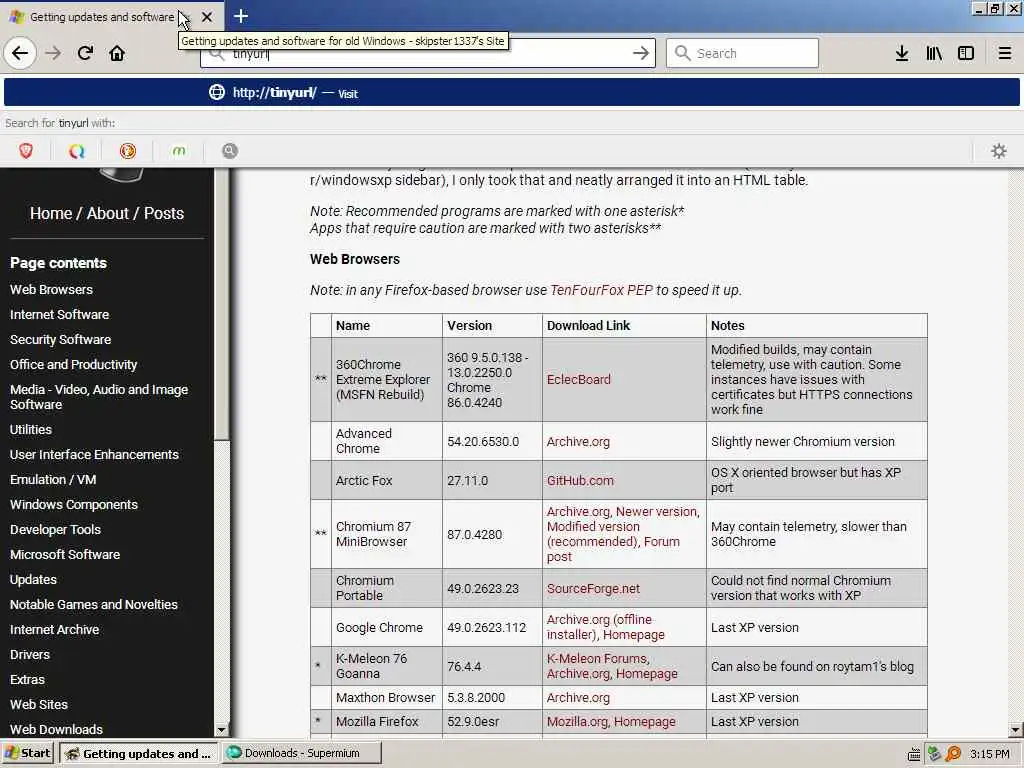Click the globe icon in URL suggestion
The height and width of the screenshot is (768, 1024).
pyautogui.click(x=217, y=92)
